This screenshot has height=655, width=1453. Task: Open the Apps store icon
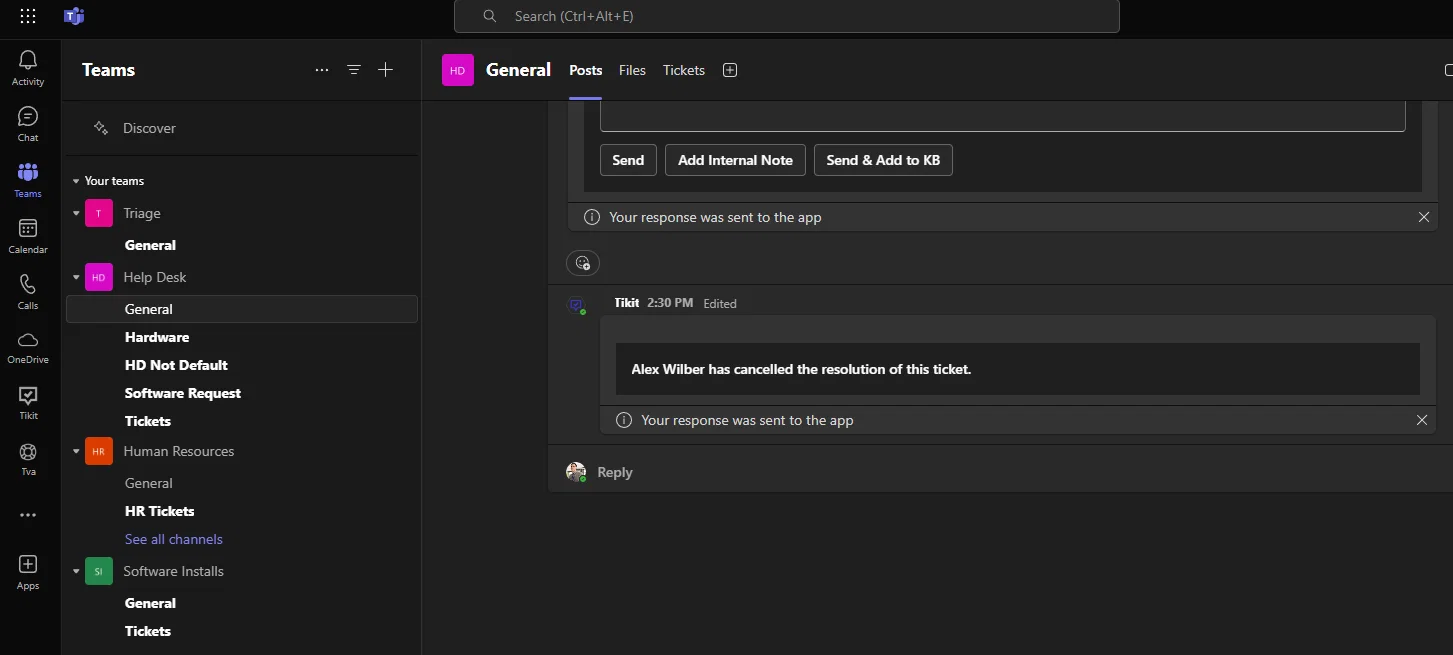(x=28, y=564)
